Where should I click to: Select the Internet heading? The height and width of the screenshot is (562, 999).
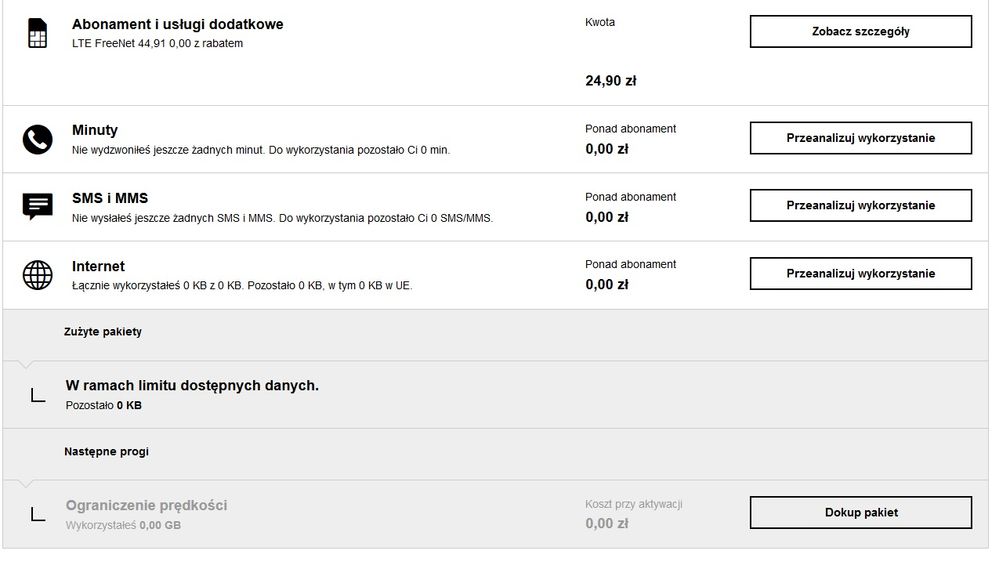[x=98, y=266]
